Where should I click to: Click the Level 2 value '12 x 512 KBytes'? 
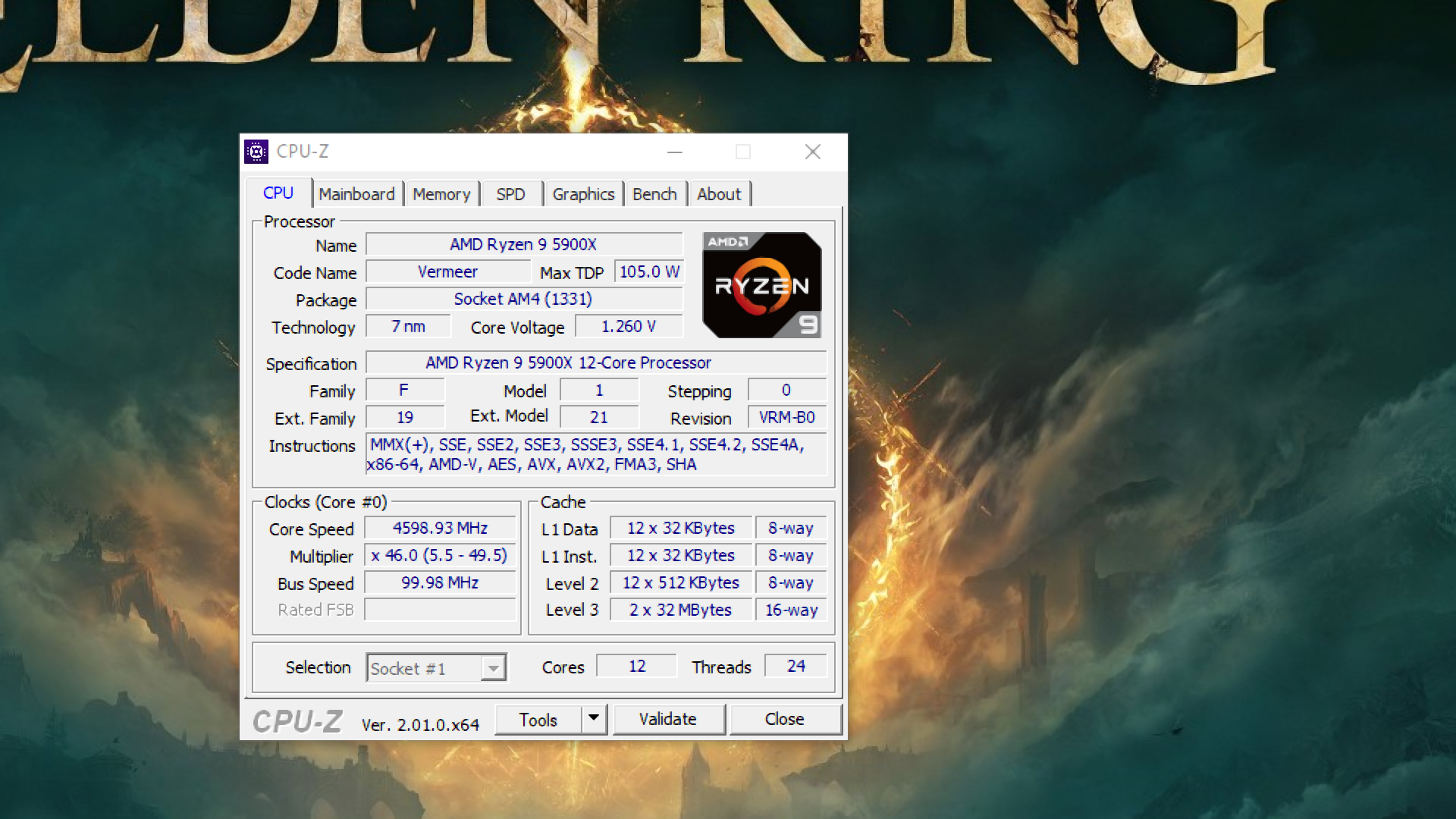680,582
